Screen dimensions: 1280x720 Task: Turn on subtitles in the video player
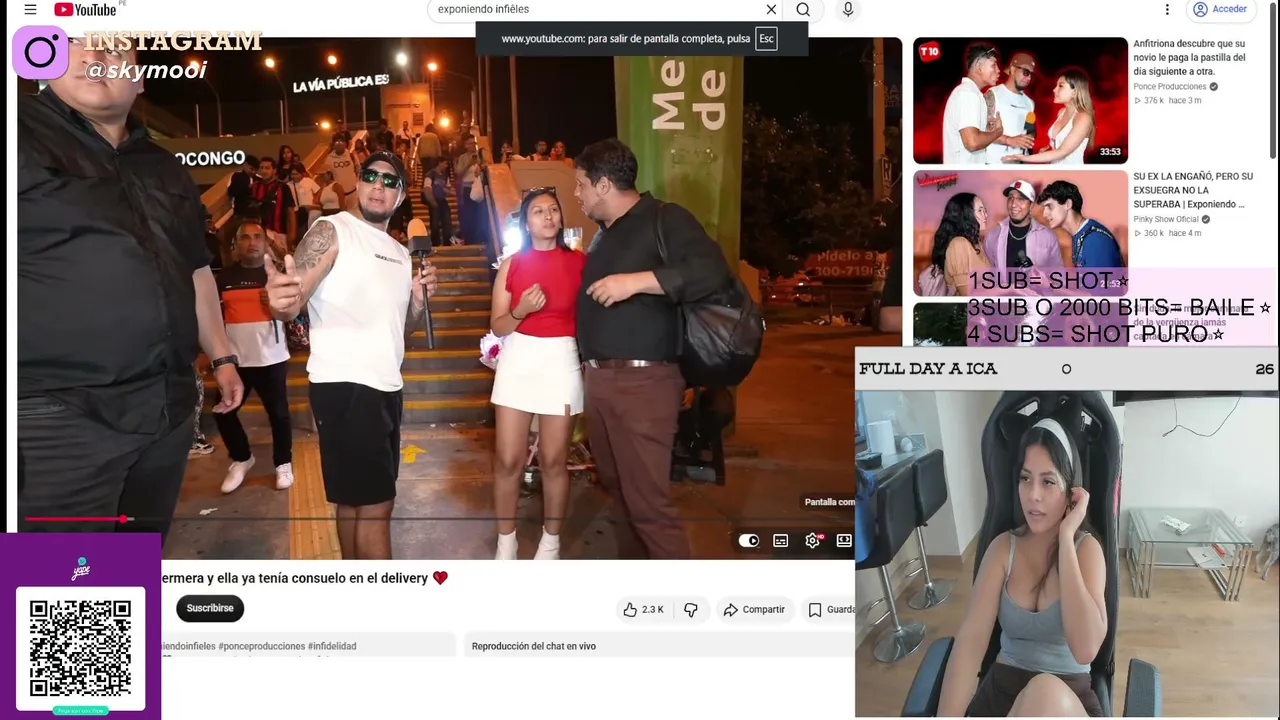[x=781, y=541]
